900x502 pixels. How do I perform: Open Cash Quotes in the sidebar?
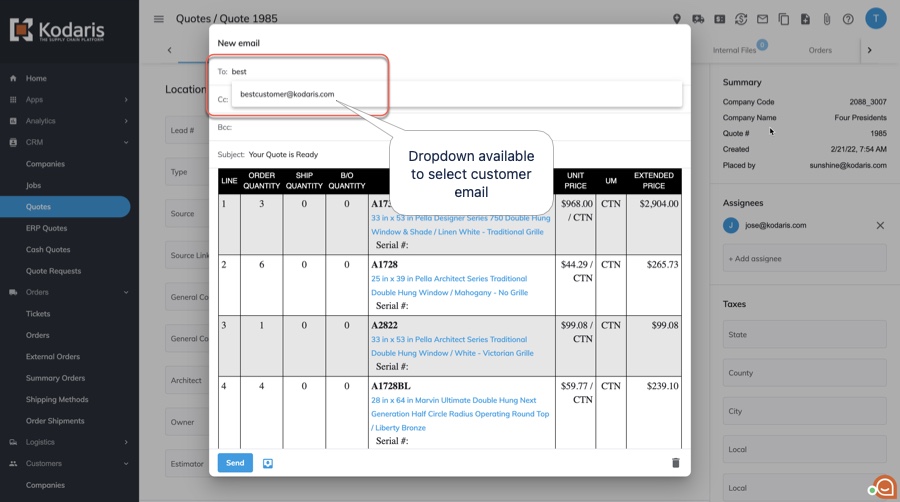tap(48, 250)
